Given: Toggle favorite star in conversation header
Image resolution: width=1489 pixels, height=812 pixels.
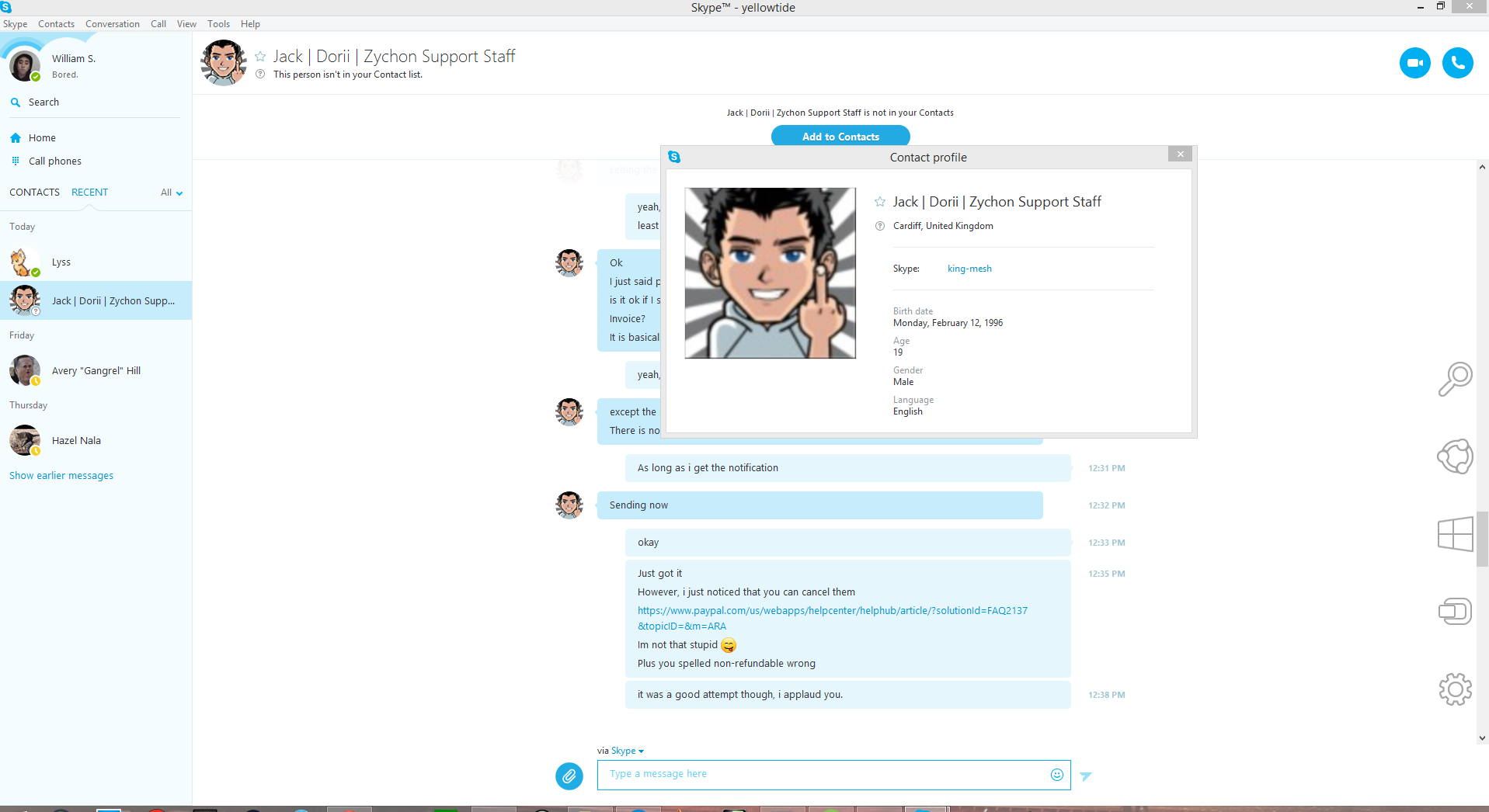Looking at the screenshot, I should (x=260, y=56).
